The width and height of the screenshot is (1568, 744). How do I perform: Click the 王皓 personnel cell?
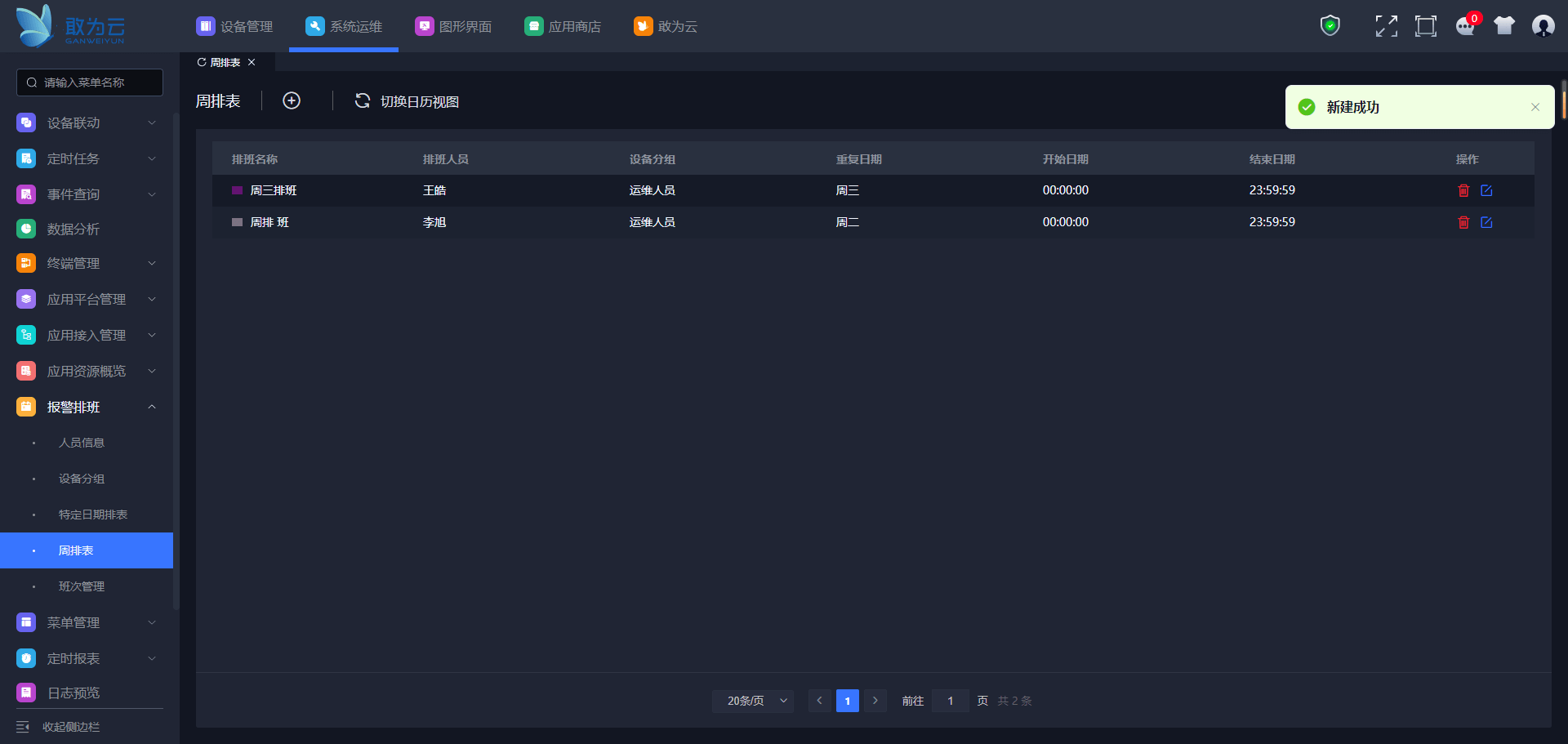coord(434,190)
